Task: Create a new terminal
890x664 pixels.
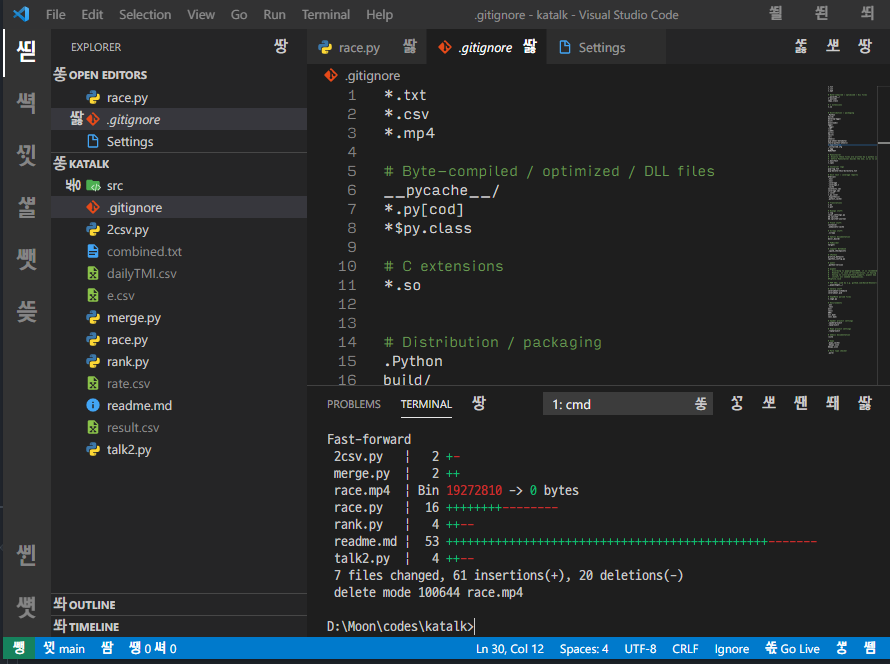Action: point(737,404)
